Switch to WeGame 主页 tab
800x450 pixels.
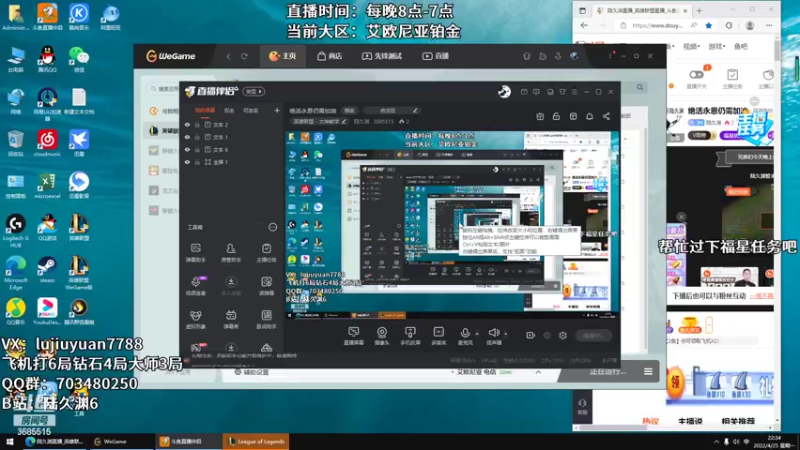point(283,56)
